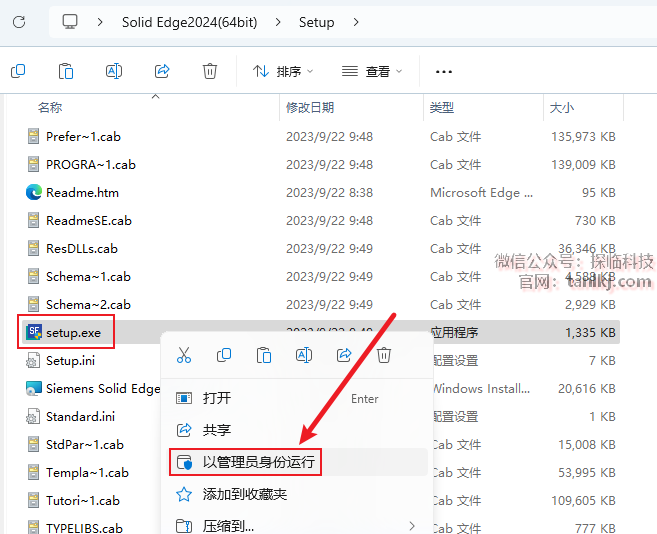Click size cell 20,616 KB
Screen dimensions: 657x534
[x=587, y=389]
